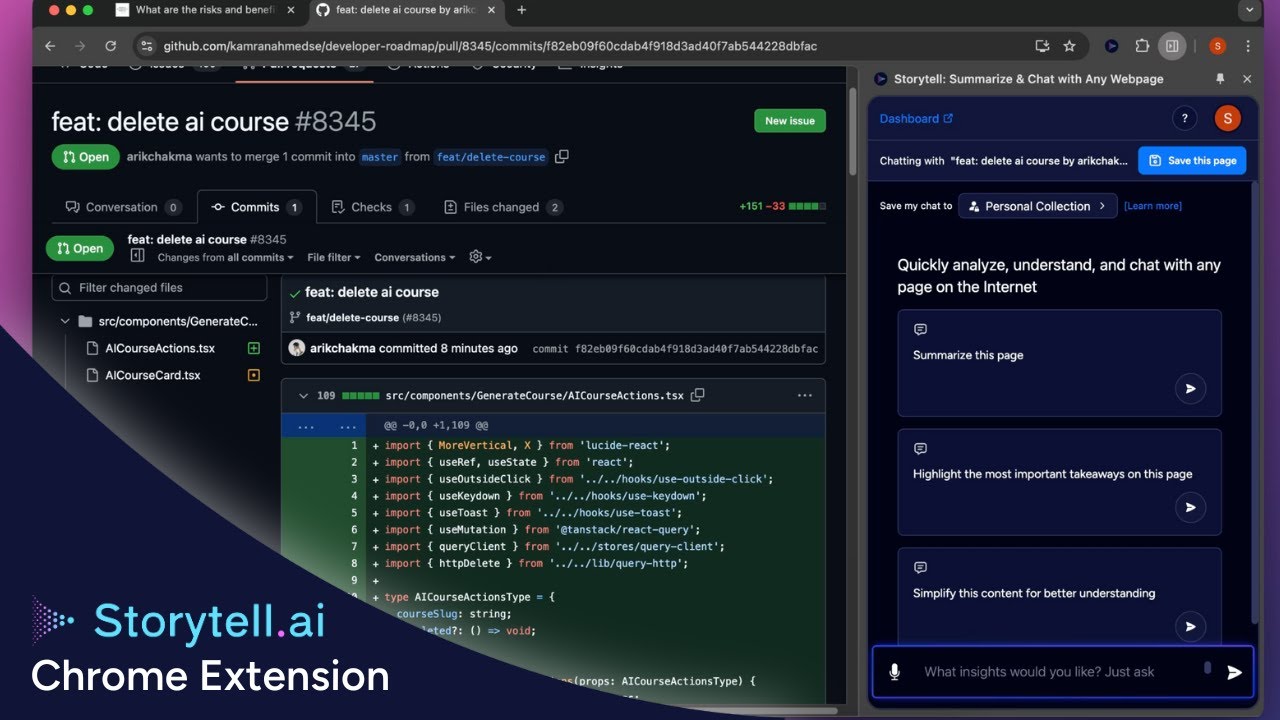Toggle file tree sidebar icon

pyautogui.click(x=138, y=256)
